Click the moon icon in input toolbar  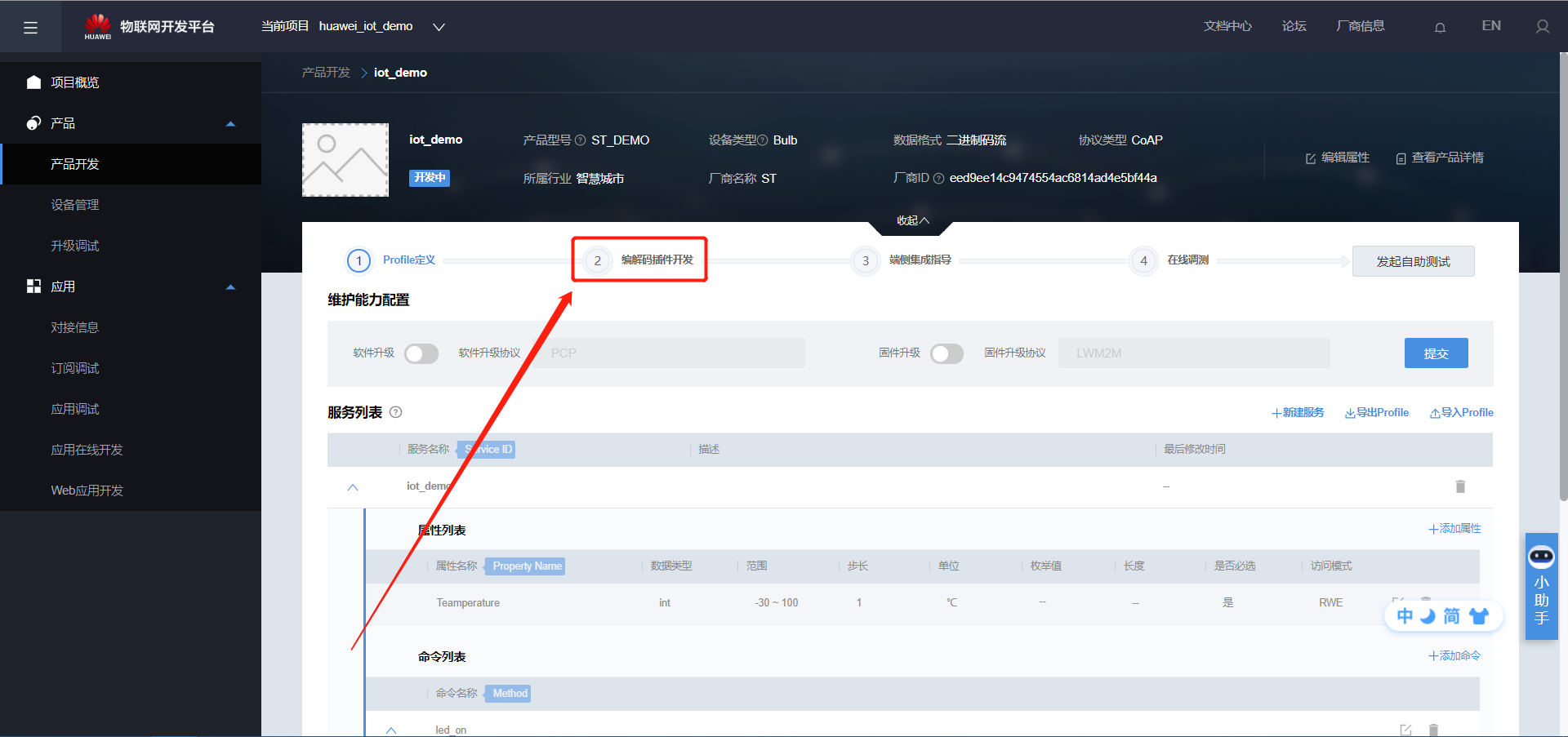point(1428,616)
